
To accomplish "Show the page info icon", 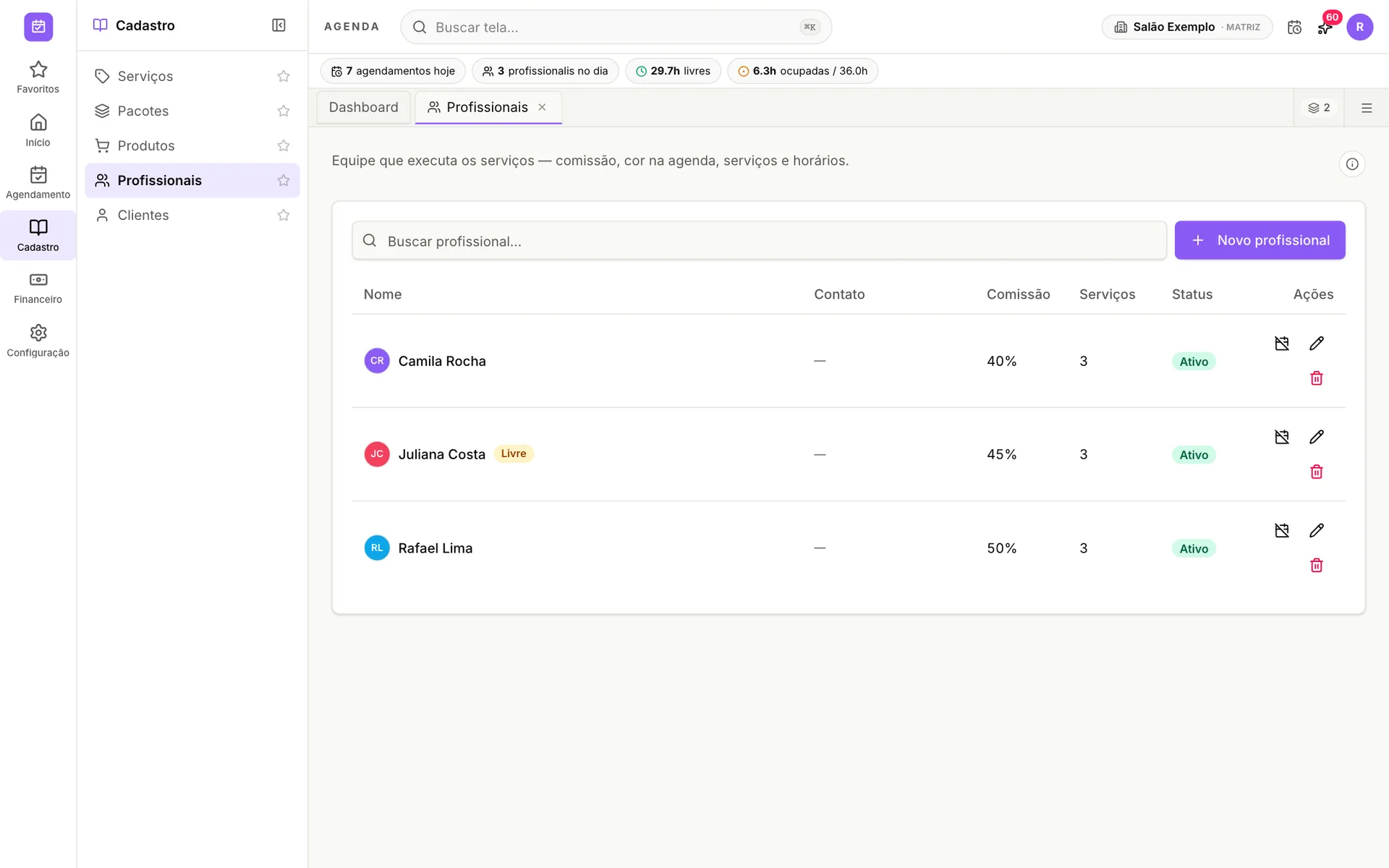I will [1351, 164].
